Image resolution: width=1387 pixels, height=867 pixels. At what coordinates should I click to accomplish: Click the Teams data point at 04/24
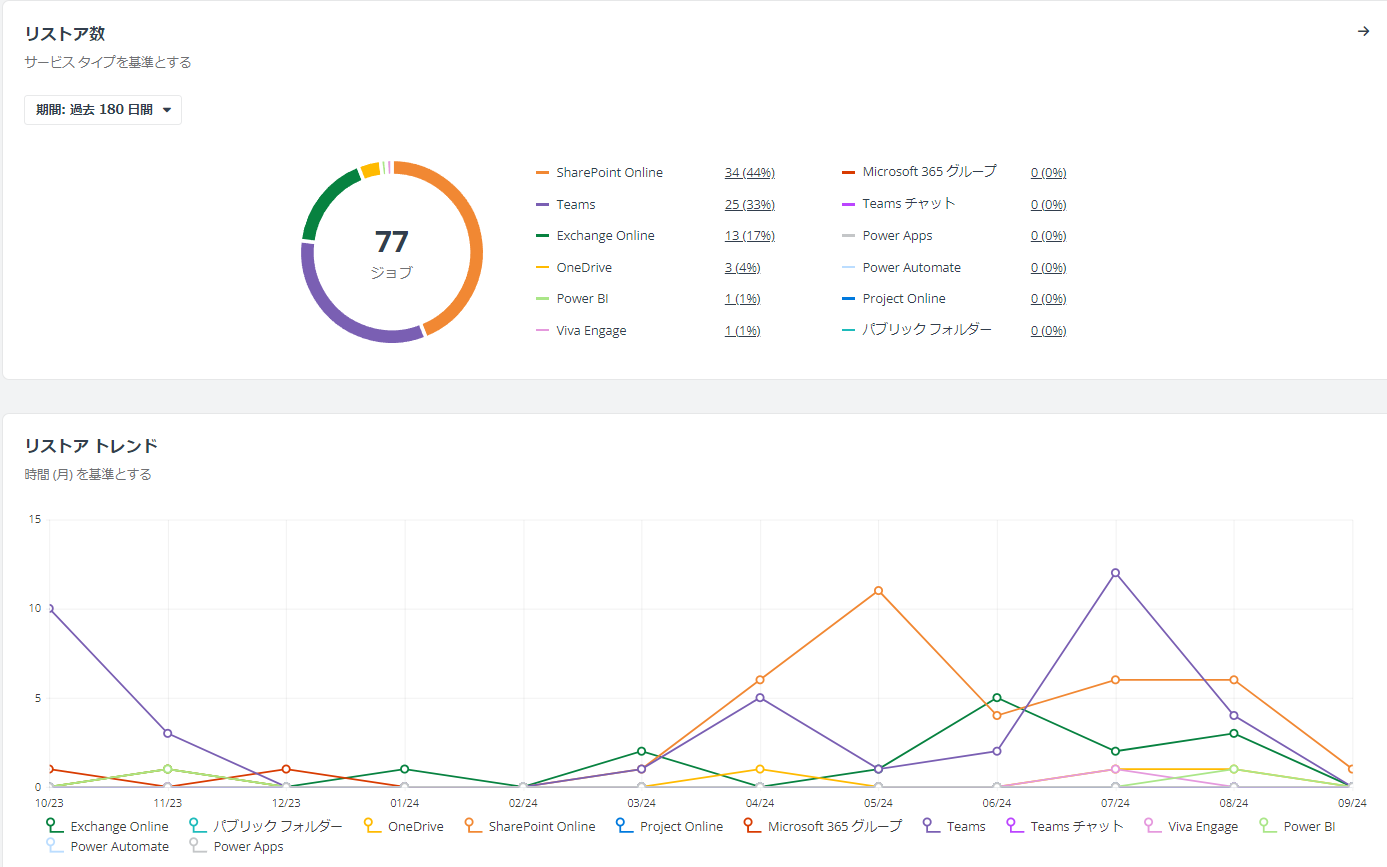point(760,698)
